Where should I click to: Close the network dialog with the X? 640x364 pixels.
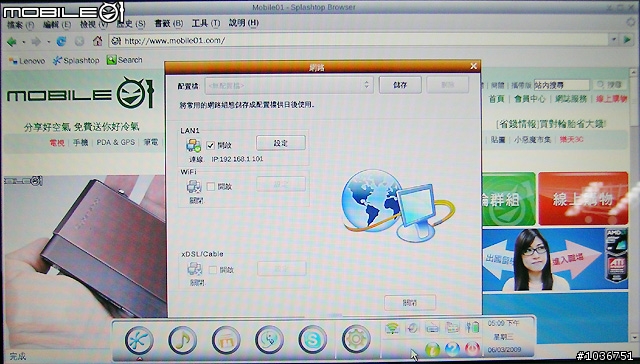tap(473, 66)
